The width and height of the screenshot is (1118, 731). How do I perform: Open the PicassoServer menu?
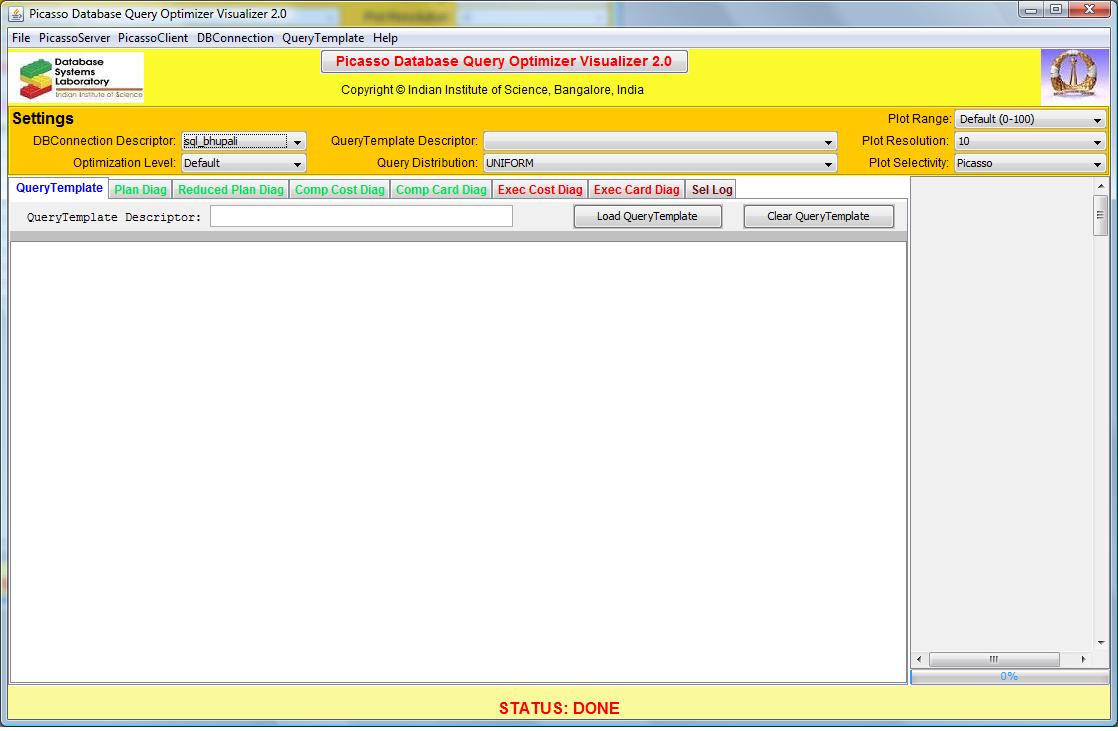(x=75, y=38)
